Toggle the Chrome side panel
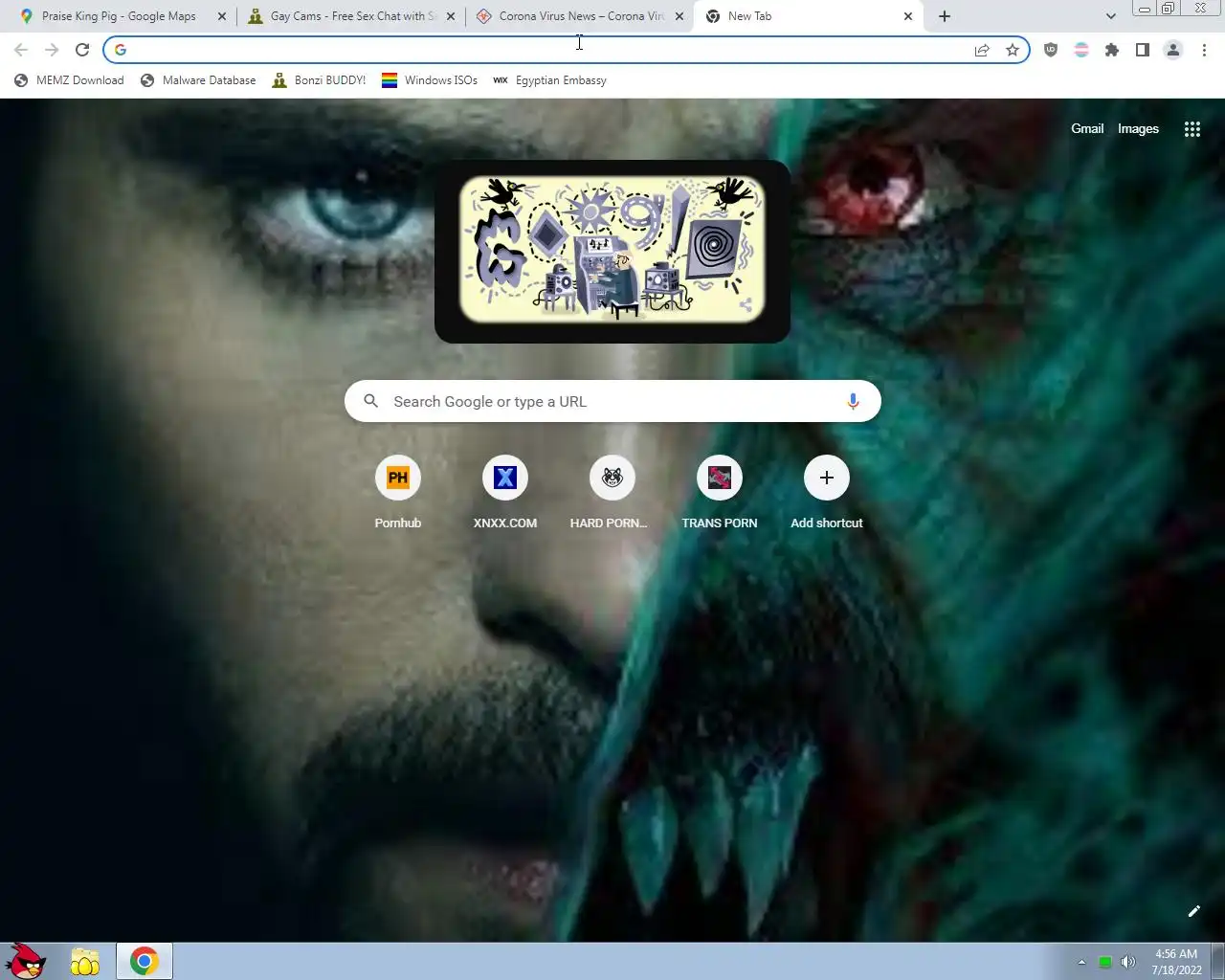 [1143, 50]
